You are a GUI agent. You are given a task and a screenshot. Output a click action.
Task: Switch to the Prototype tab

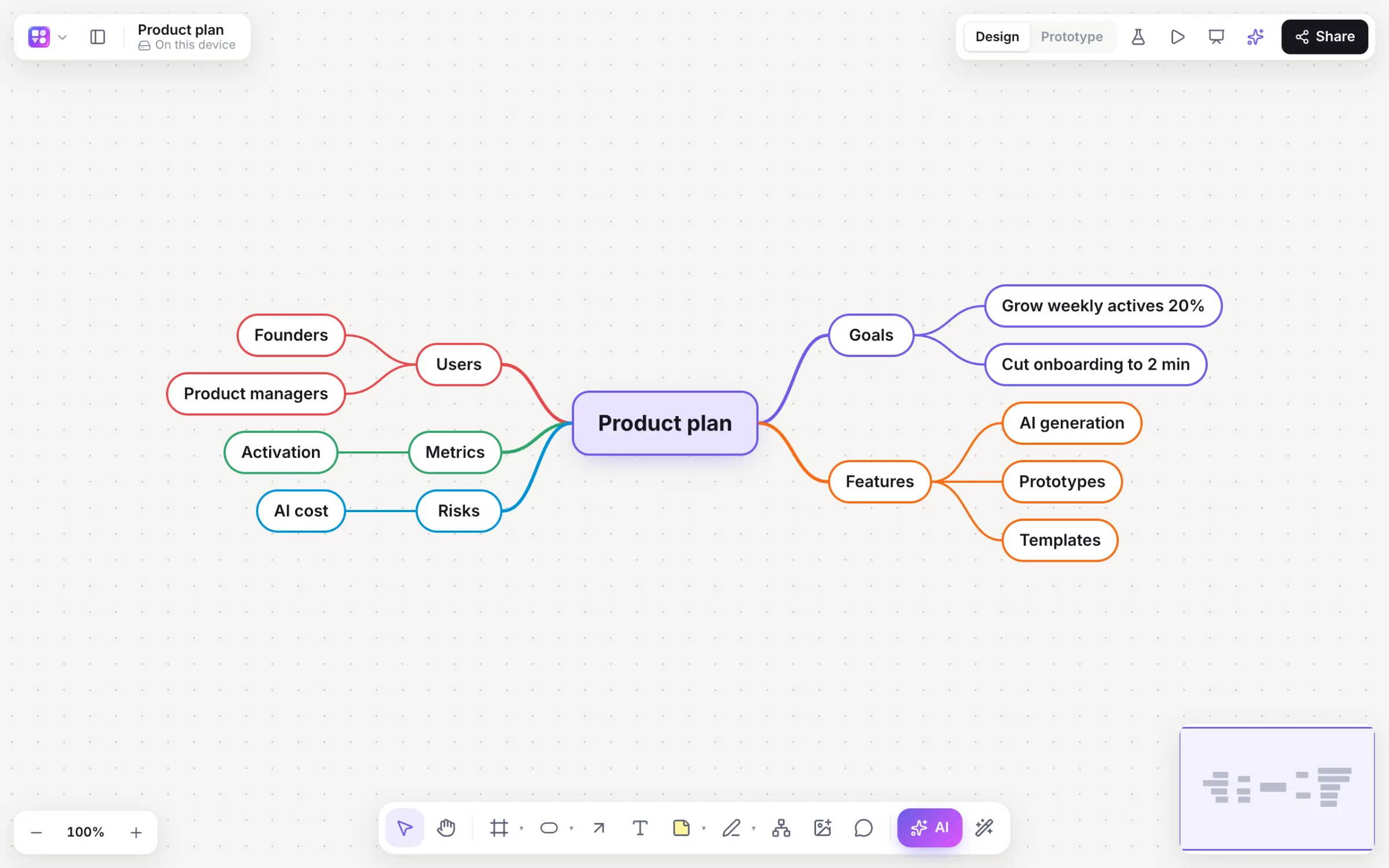coord(1071,37)
